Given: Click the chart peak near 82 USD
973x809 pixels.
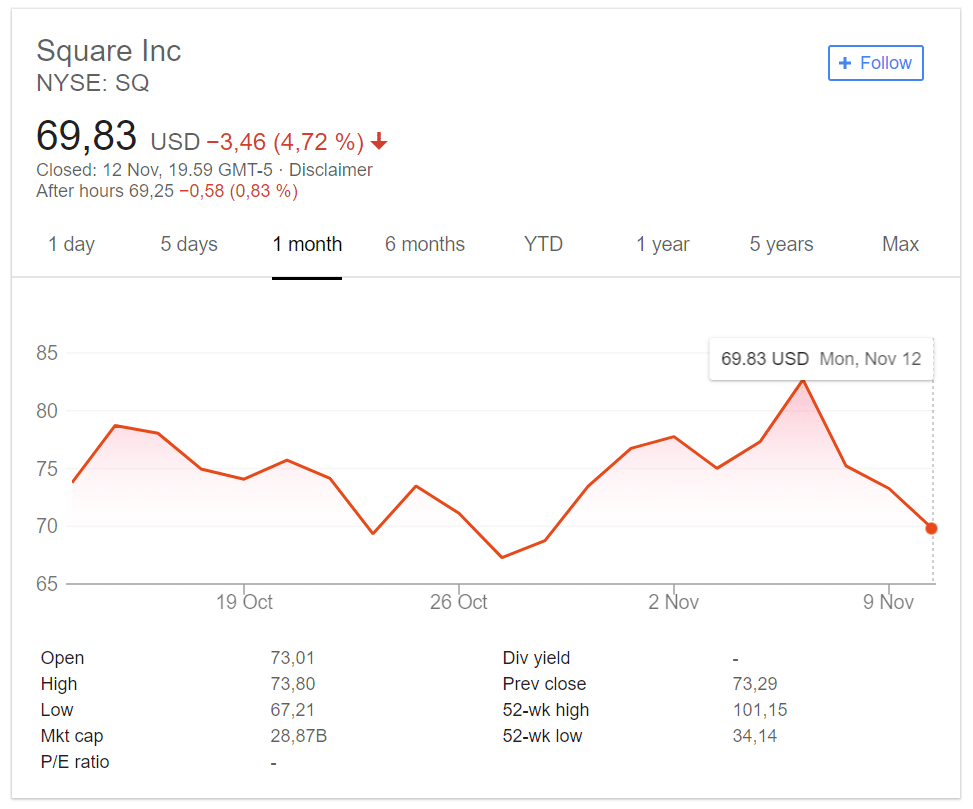Looking at the screenshot, I should click(x=802, y=380).
